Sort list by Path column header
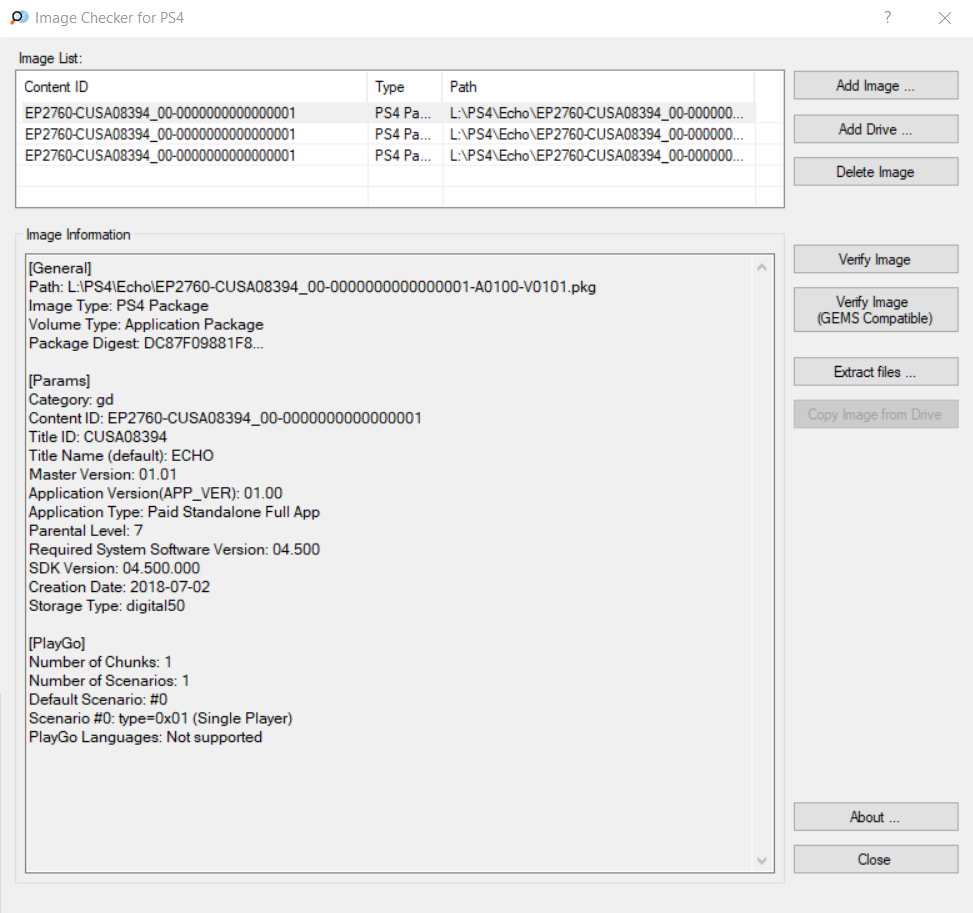This screenshot has height=913, width=973. [598, 87]
